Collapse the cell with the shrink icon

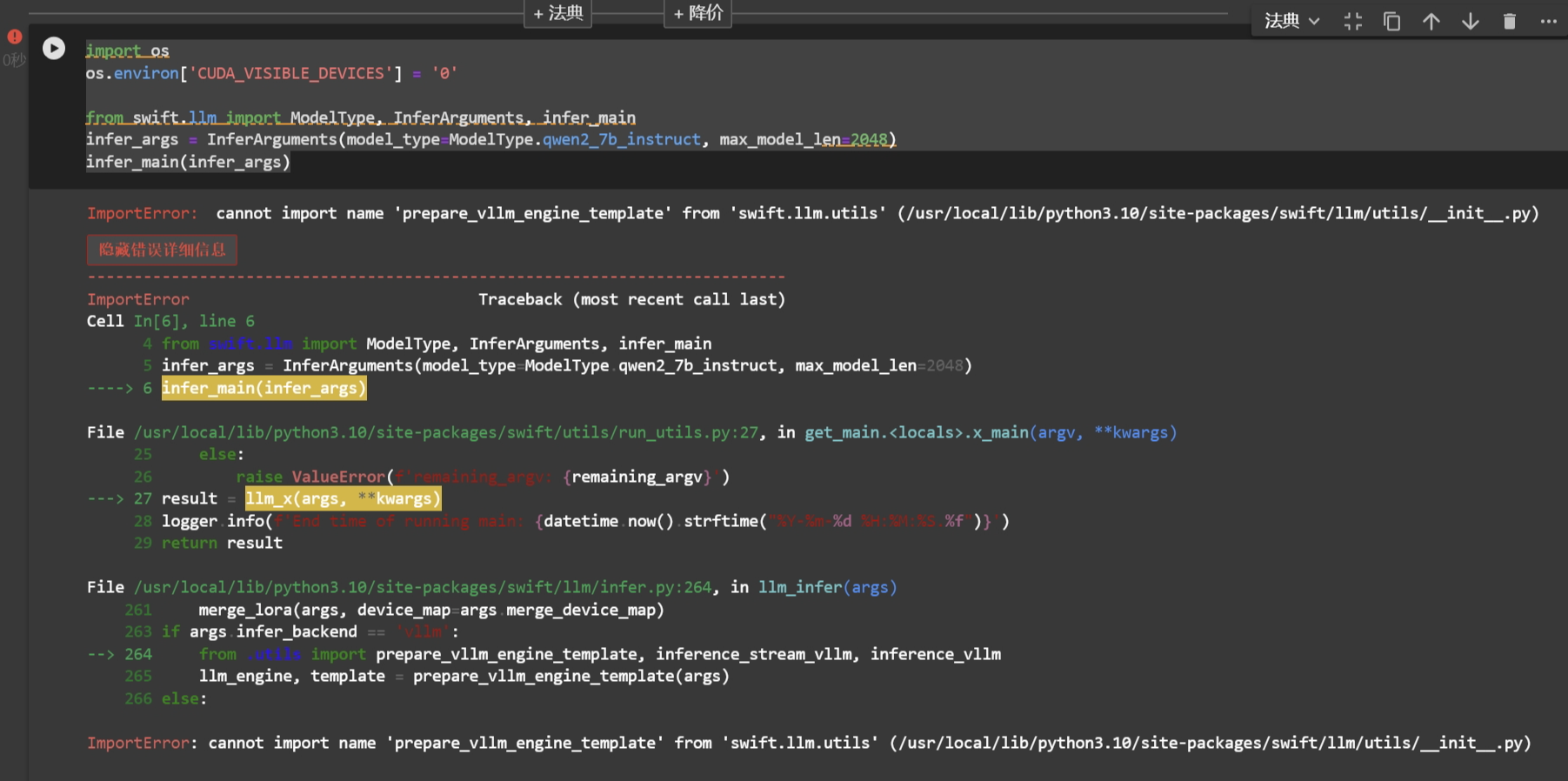point(1352,21)
